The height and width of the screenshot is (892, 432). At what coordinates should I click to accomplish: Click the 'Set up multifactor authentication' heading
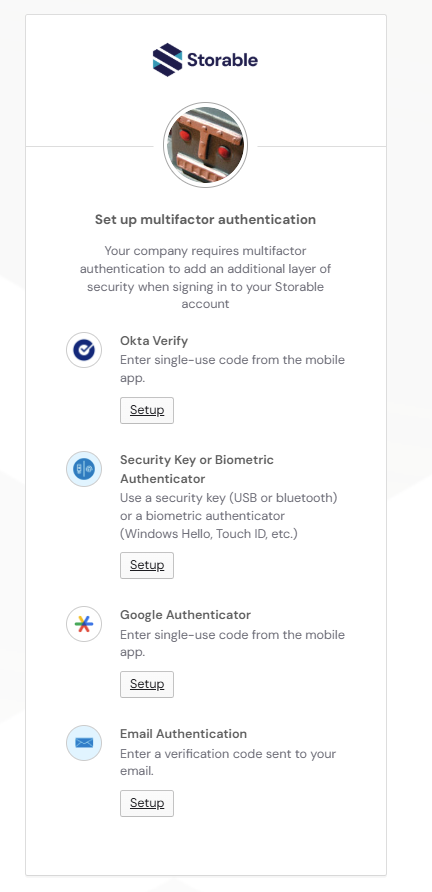click(205, 220)
